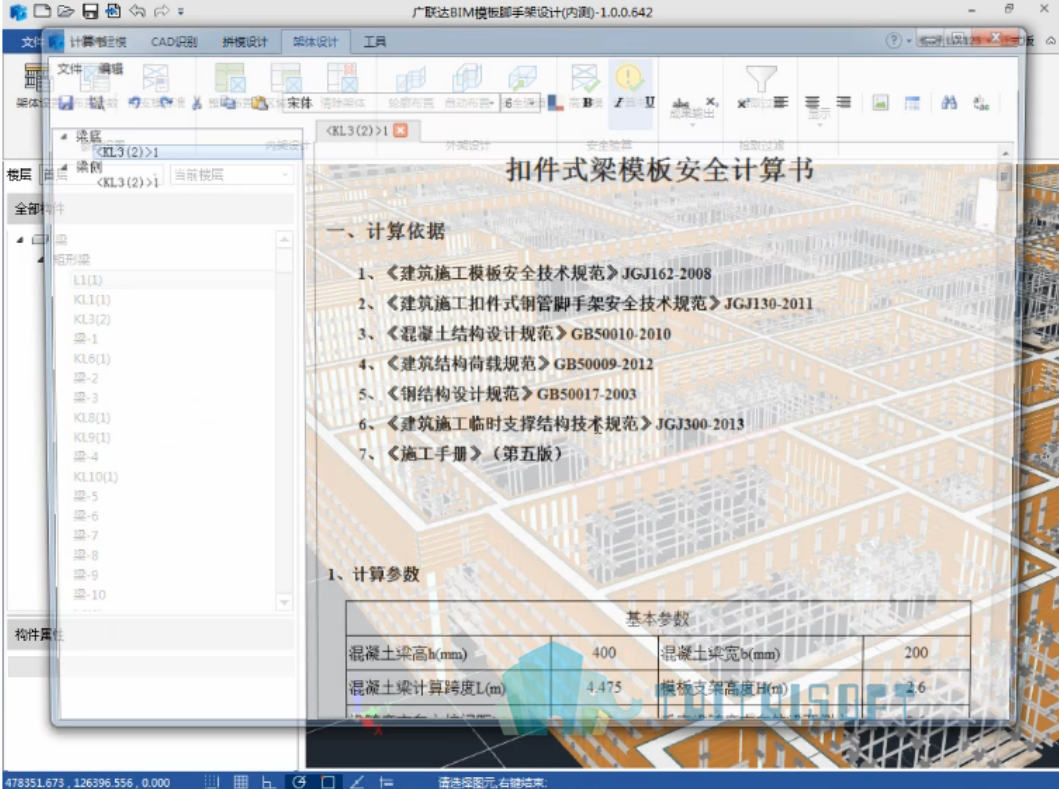Click the dropdown arrow next to the help icon
The image size is (1059, 789).
tap(908, 41)
